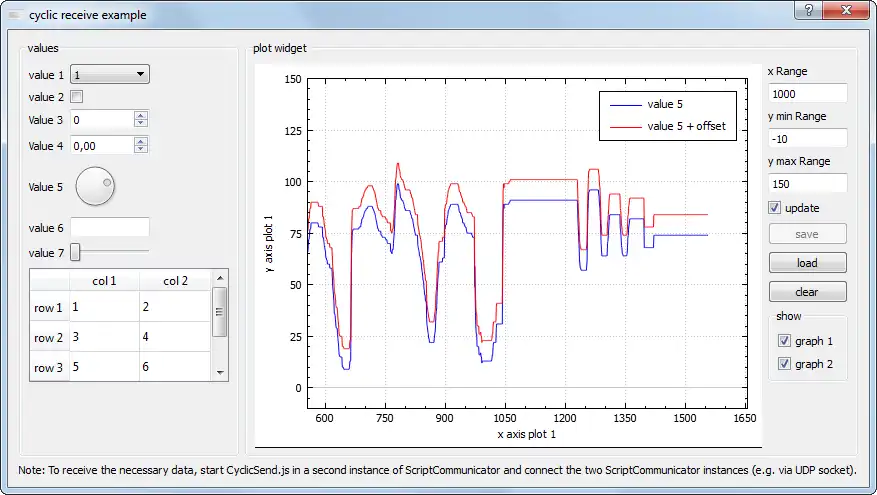877x495 pixels.
Task: Decrease Value 3 with the down arrow
Action: 141,124
